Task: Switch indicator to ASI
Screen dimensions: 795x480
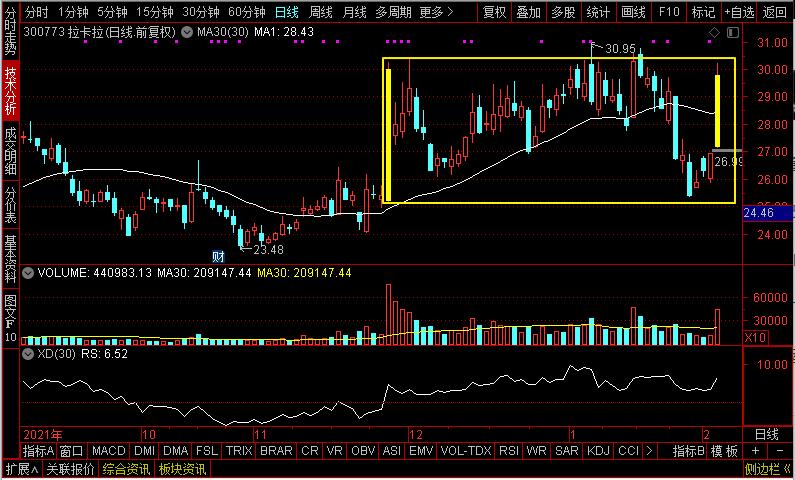Action: 392,451
